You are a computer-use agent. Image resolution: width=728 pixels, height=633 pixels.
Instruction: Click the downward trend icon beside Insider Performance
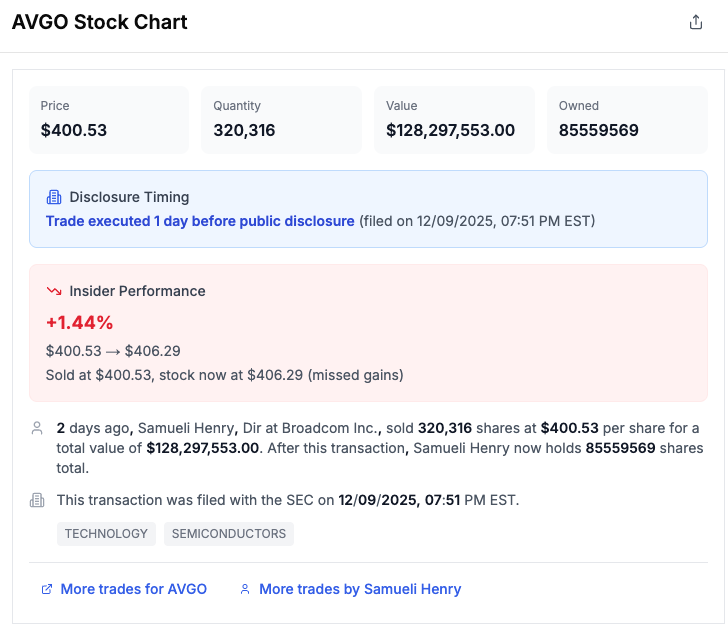point(54,291)
